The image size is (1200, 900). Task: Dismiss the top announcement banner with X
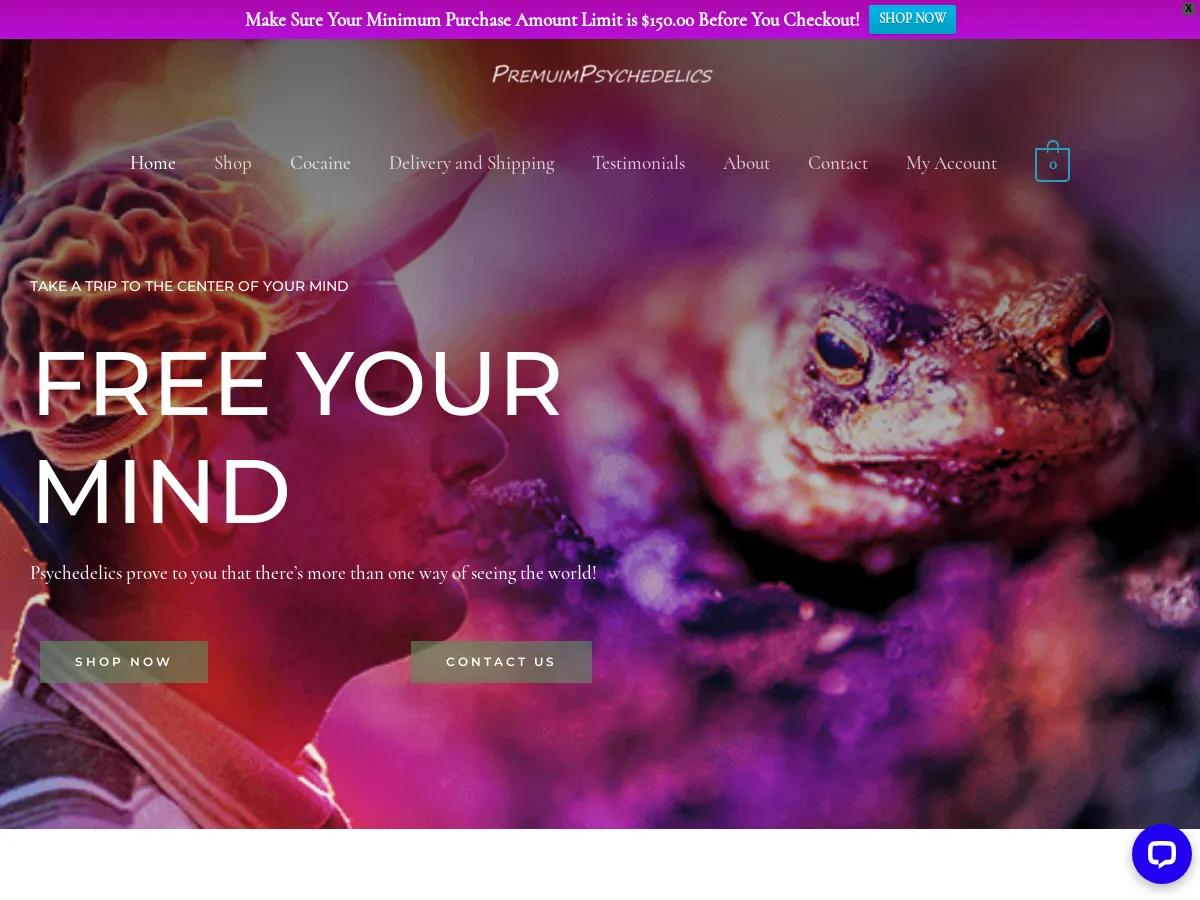[x=1188, y=8]
